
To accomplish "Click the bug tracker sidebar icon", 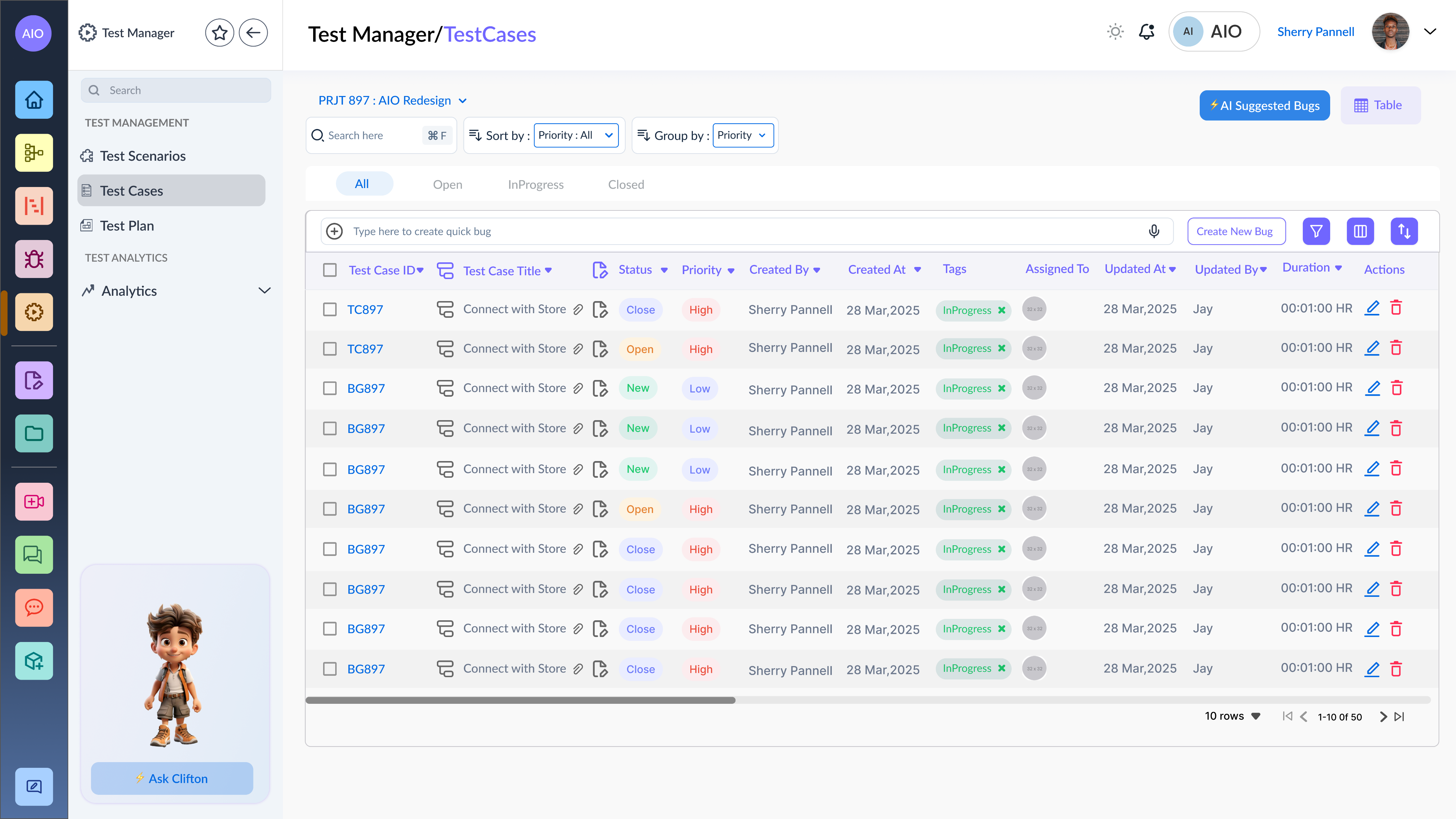I will tap(34, 259).
